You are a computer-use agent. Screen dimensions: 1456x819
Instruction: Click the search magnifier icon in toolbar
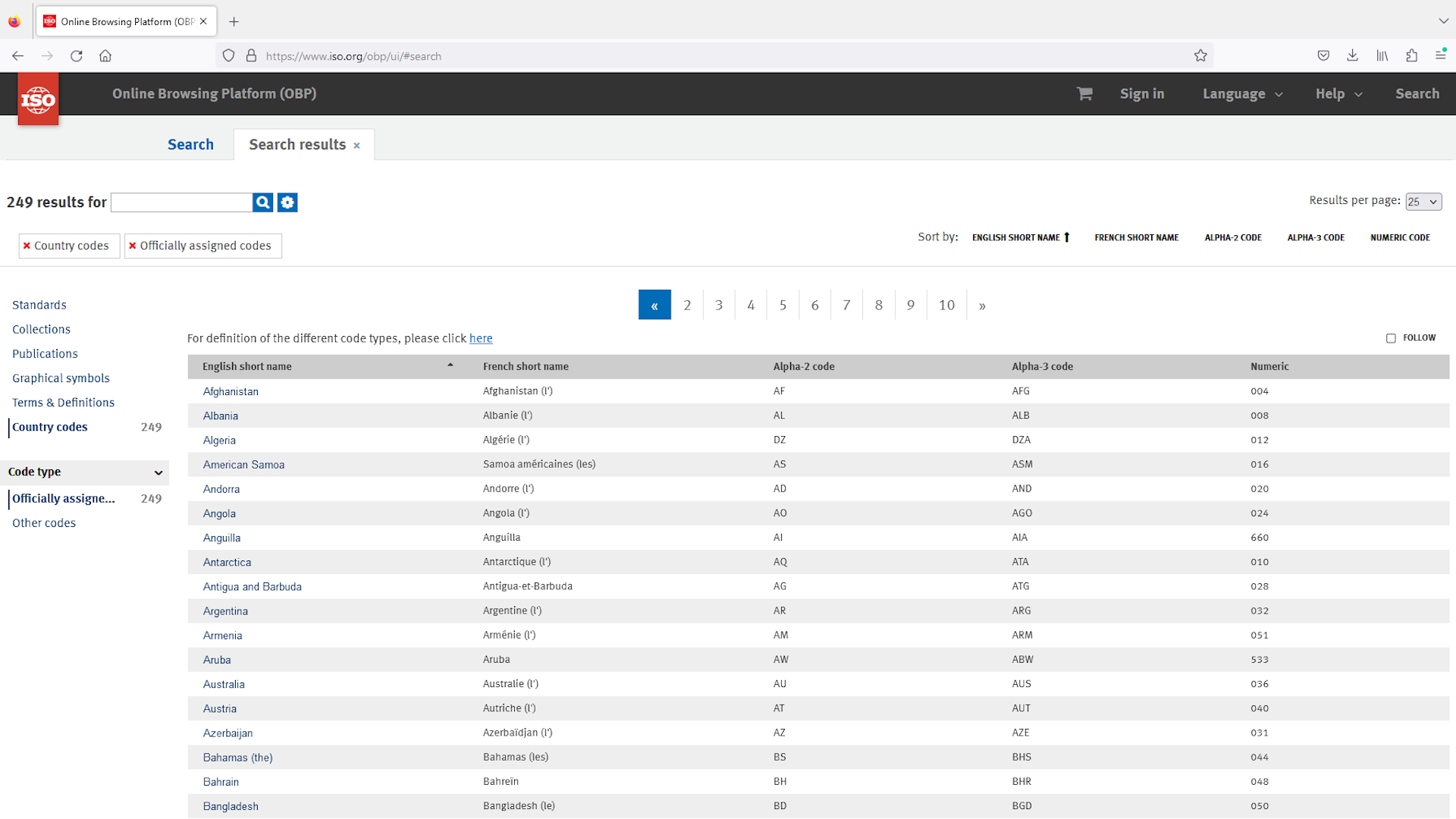point(263,202)
